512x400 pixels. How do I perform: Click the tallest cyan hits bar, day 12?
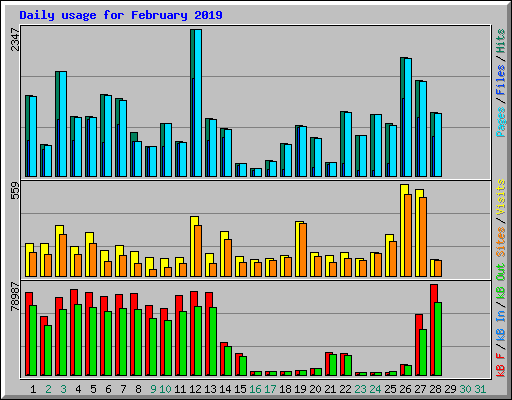[x=198, y=103]
